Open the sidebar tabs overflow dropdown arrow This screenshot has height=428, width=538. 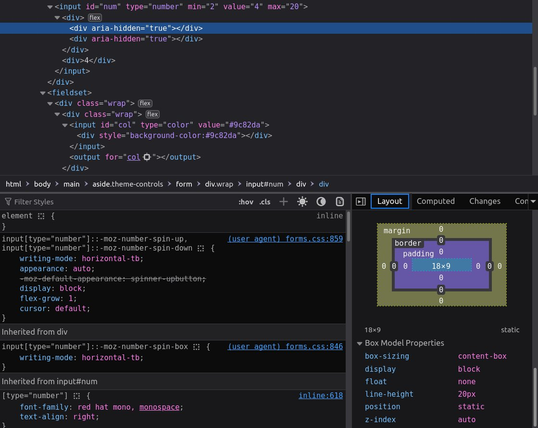point(533,201)
